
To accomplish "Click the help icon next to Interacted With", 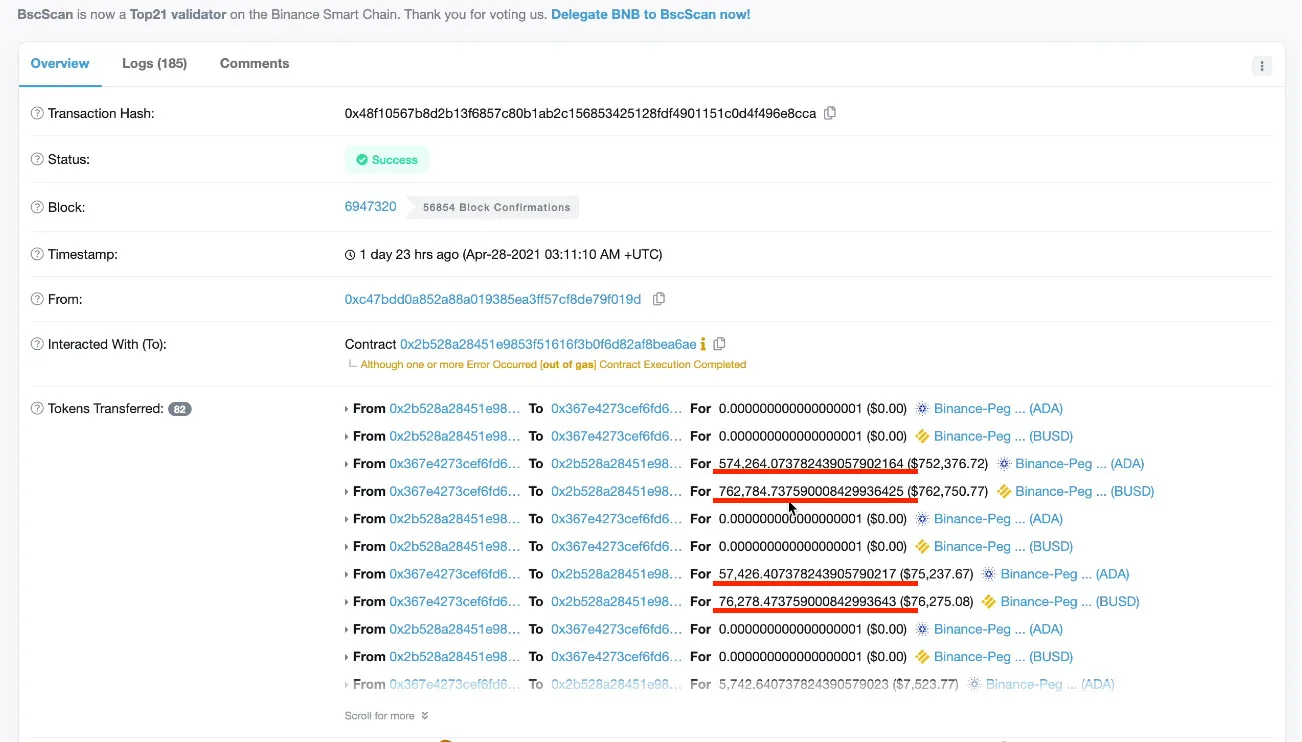I will click(x=37, y=345).
